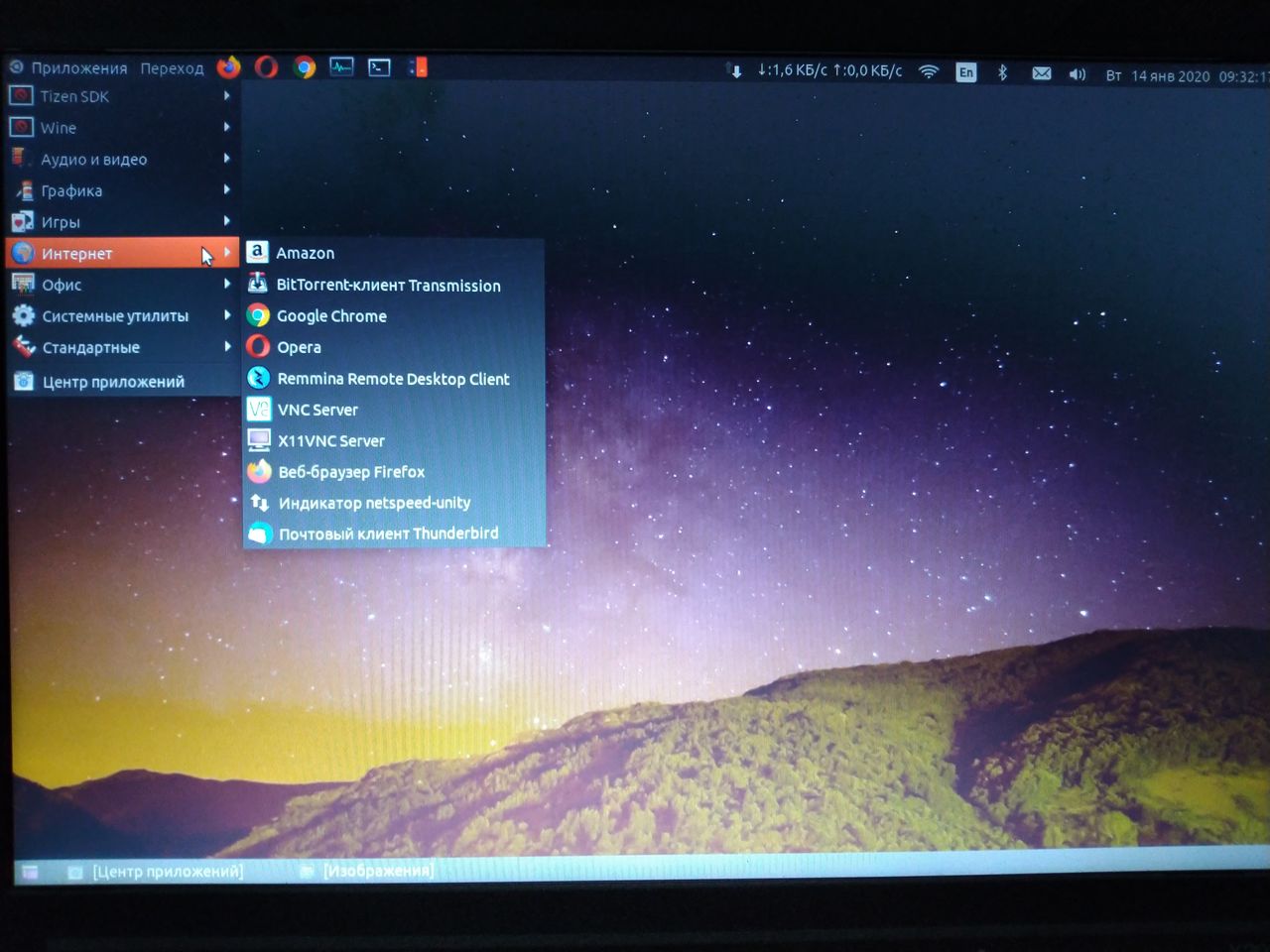This screenshot has width=1270, height=952.
Task: Expand the arrow next to Аудио и видео
Action: tap(227, 158)
